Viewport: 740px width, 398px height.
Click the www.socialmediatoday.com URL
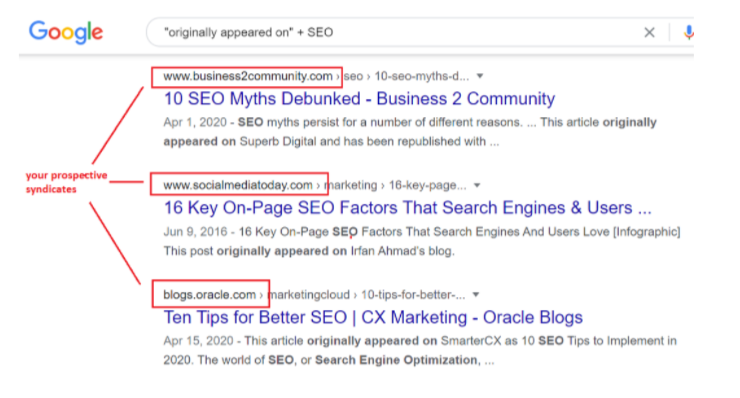click(x=238, y=185)
